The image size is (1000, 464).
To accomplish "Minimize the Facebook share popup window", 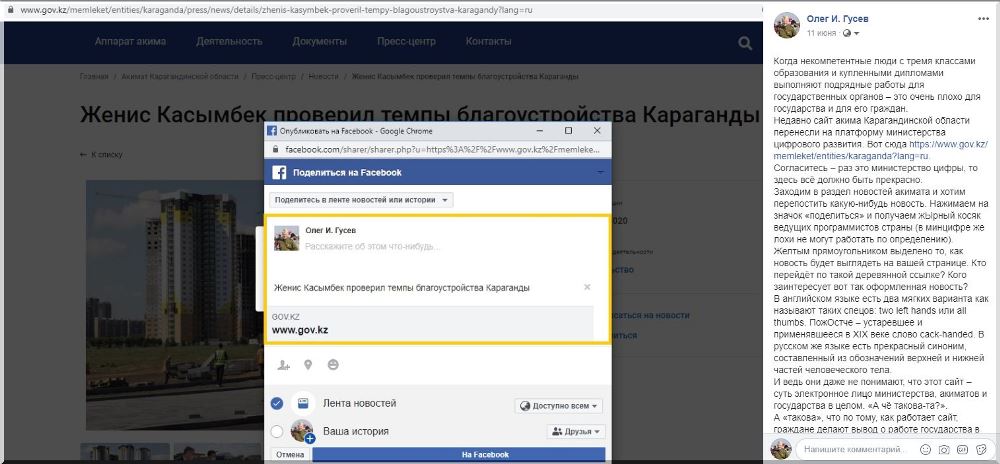I will point(540,131).
